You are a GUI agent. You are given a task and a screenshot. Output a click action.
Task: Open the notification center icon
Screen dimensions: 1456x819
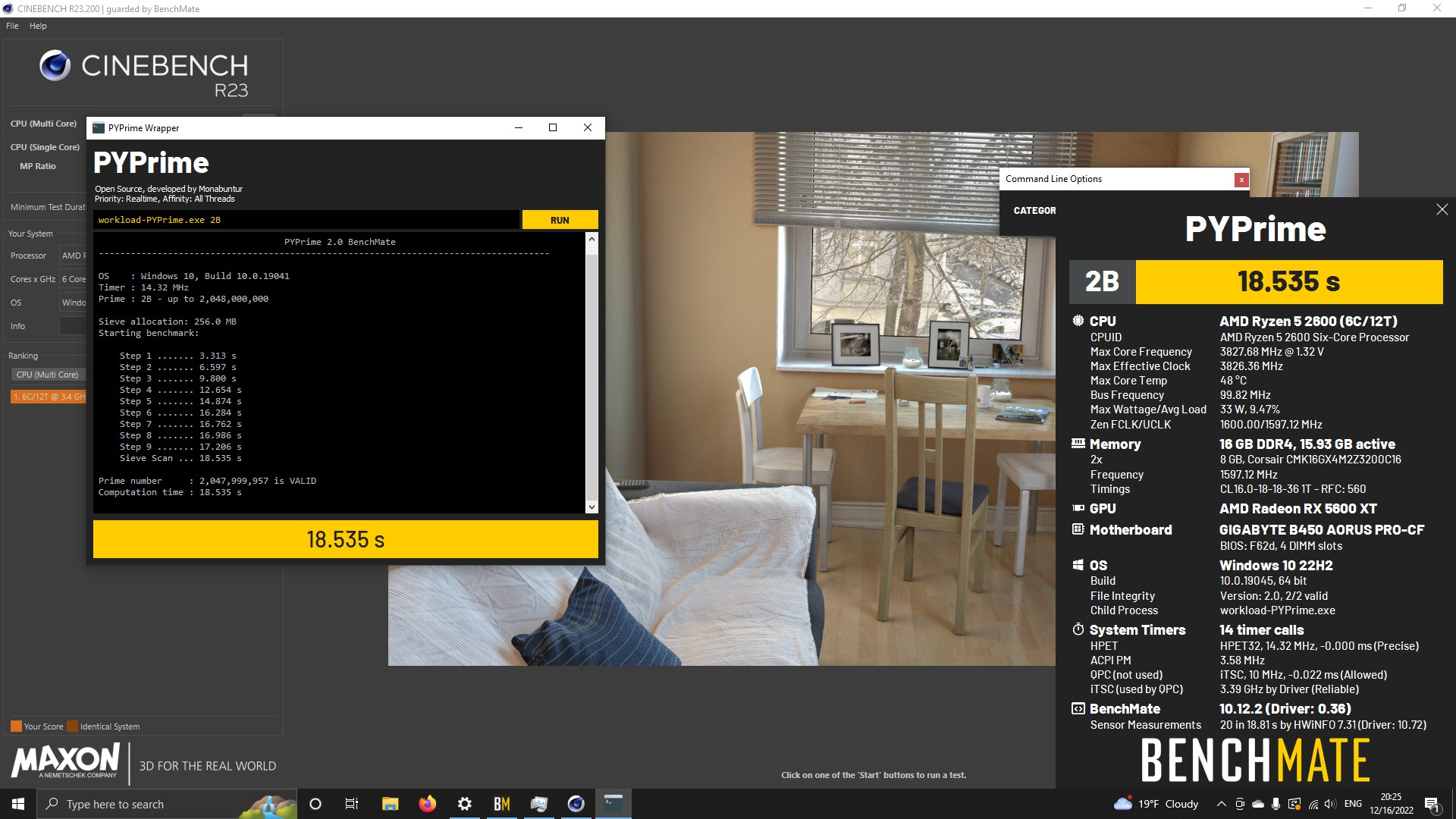[x=1432, y=804]
